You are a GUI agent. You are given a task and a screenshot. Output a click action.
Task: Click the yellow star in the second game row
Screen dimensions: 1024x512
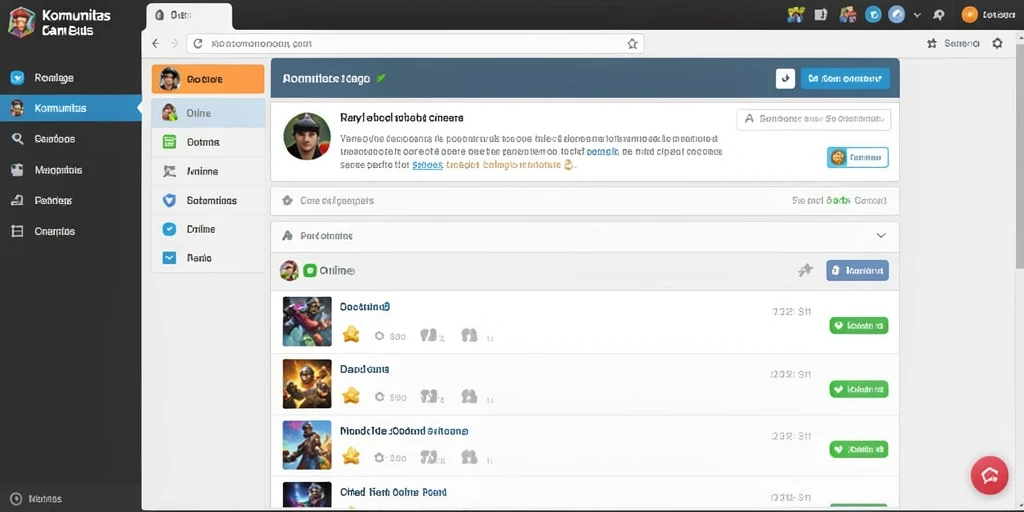[x=351, y=395]
